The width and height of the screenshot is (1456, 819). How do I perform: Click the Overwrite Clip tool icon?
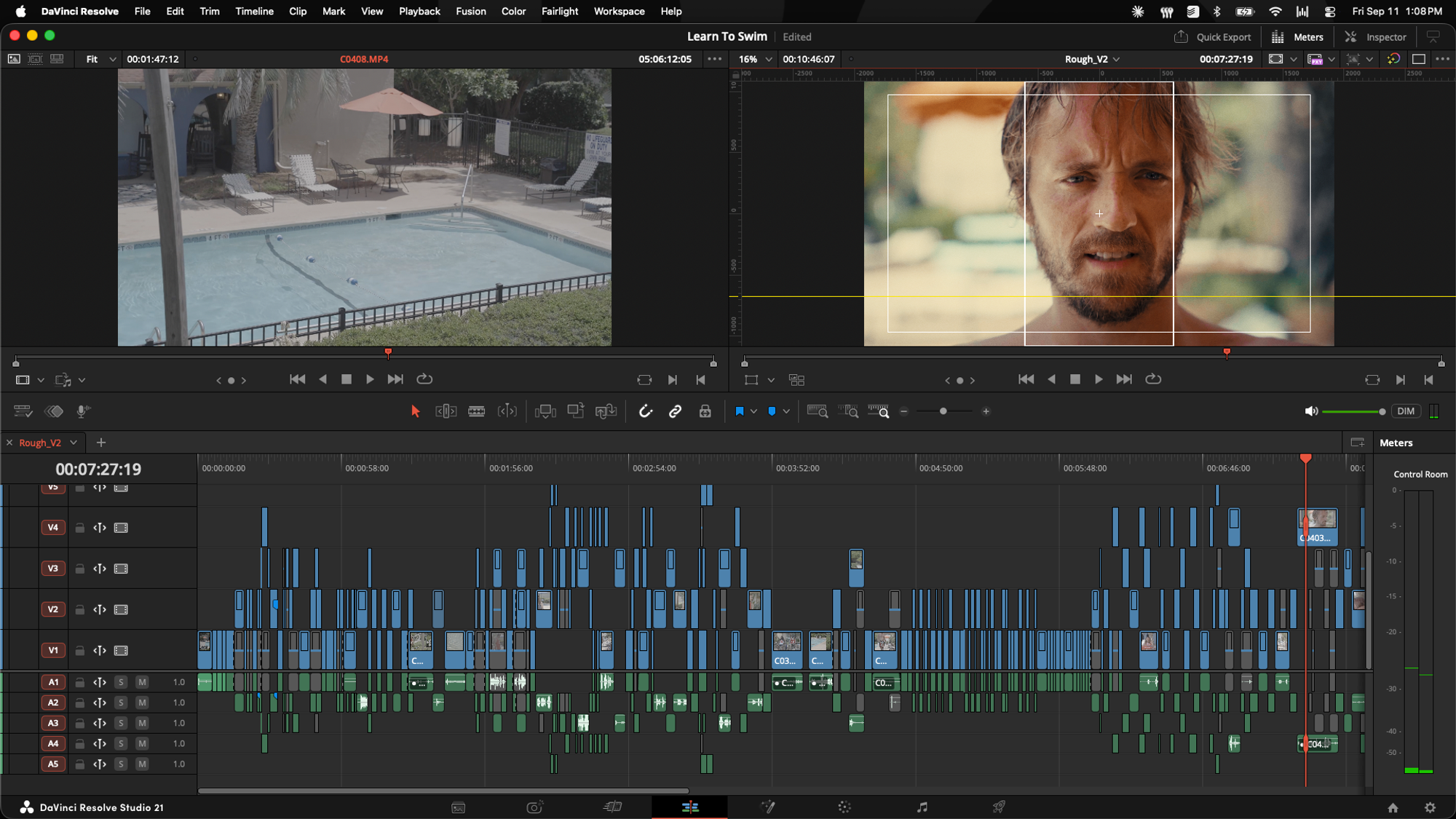(576, 411)
